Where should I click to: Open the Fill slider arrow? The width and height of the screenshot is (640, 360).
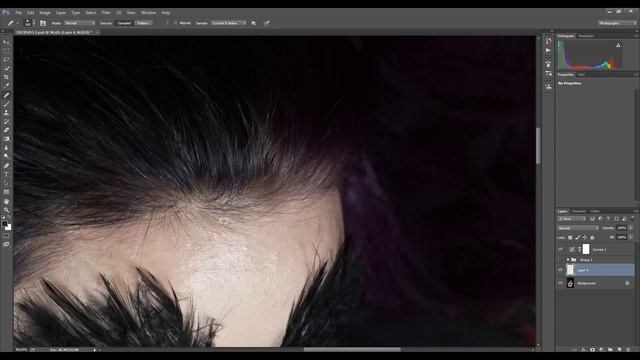631,237
